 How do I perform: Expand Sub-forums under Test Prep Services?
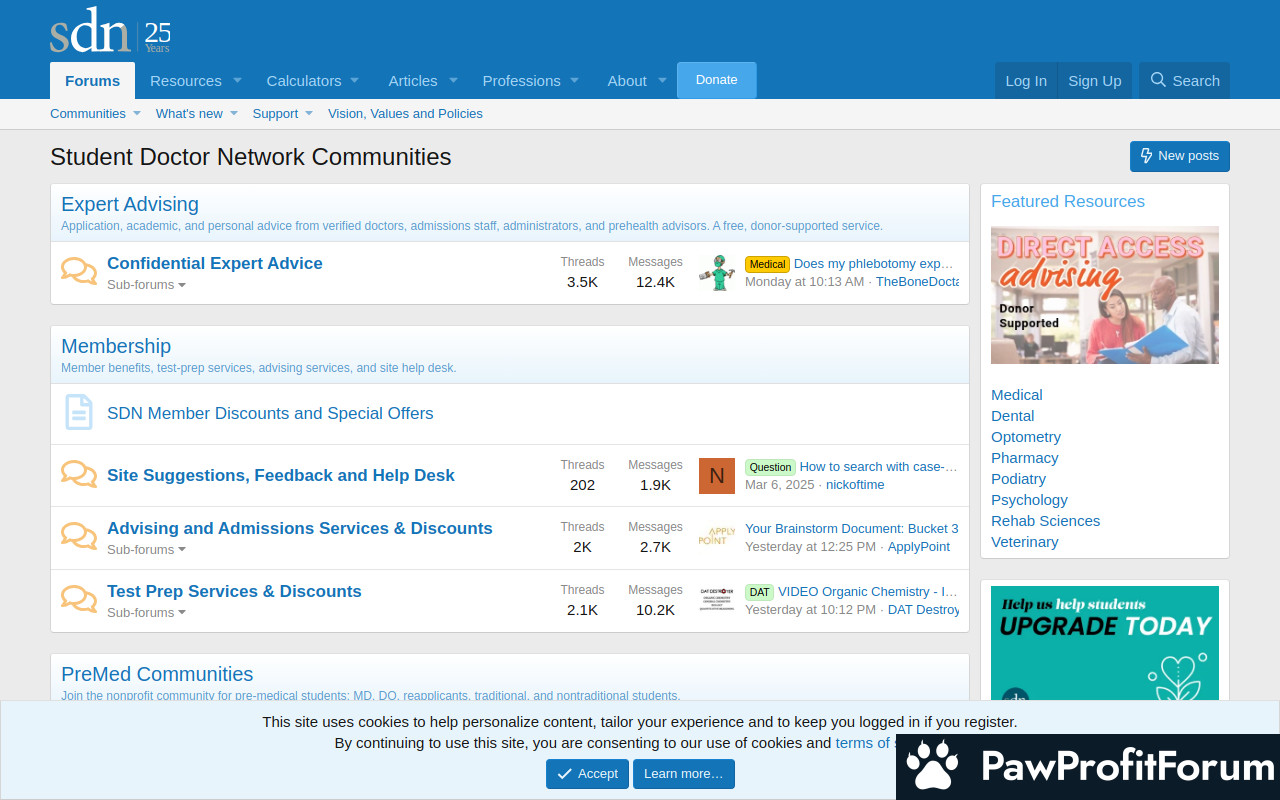[146, 613]
